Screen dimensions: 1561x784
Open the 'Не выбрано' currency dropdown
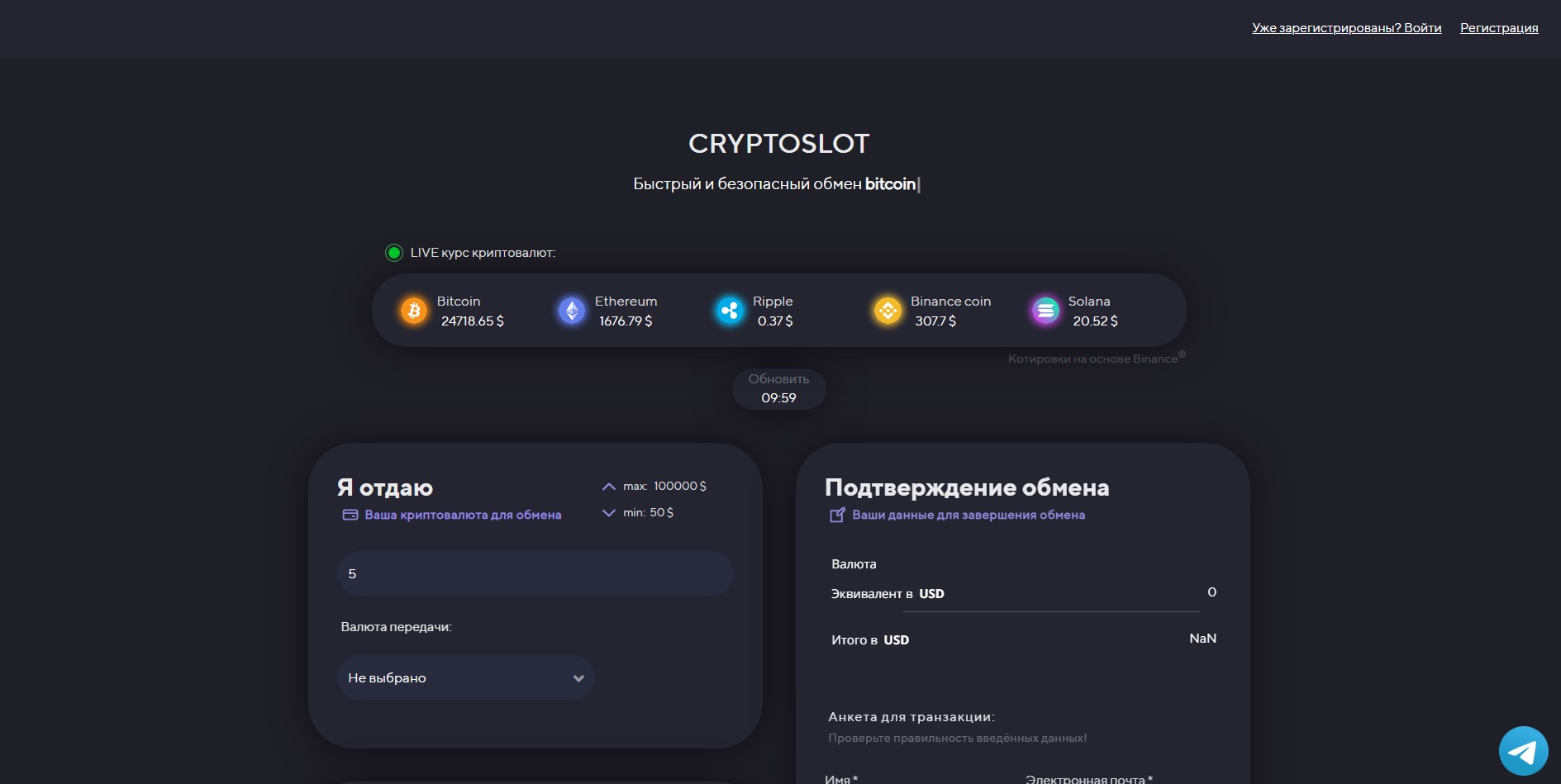coord(466,677)
